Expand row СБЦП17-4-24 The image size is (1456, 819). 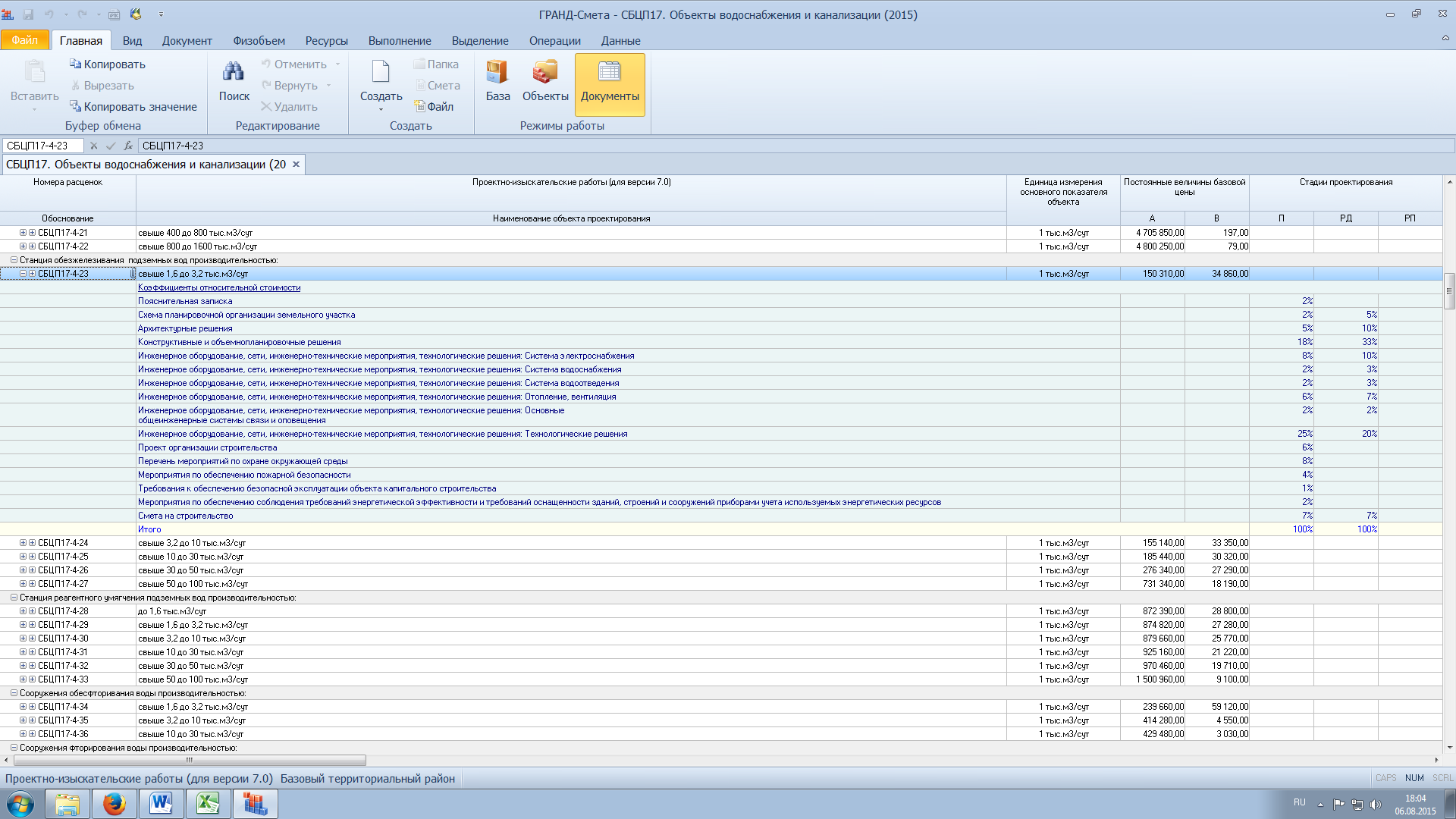tap(23, 543)
